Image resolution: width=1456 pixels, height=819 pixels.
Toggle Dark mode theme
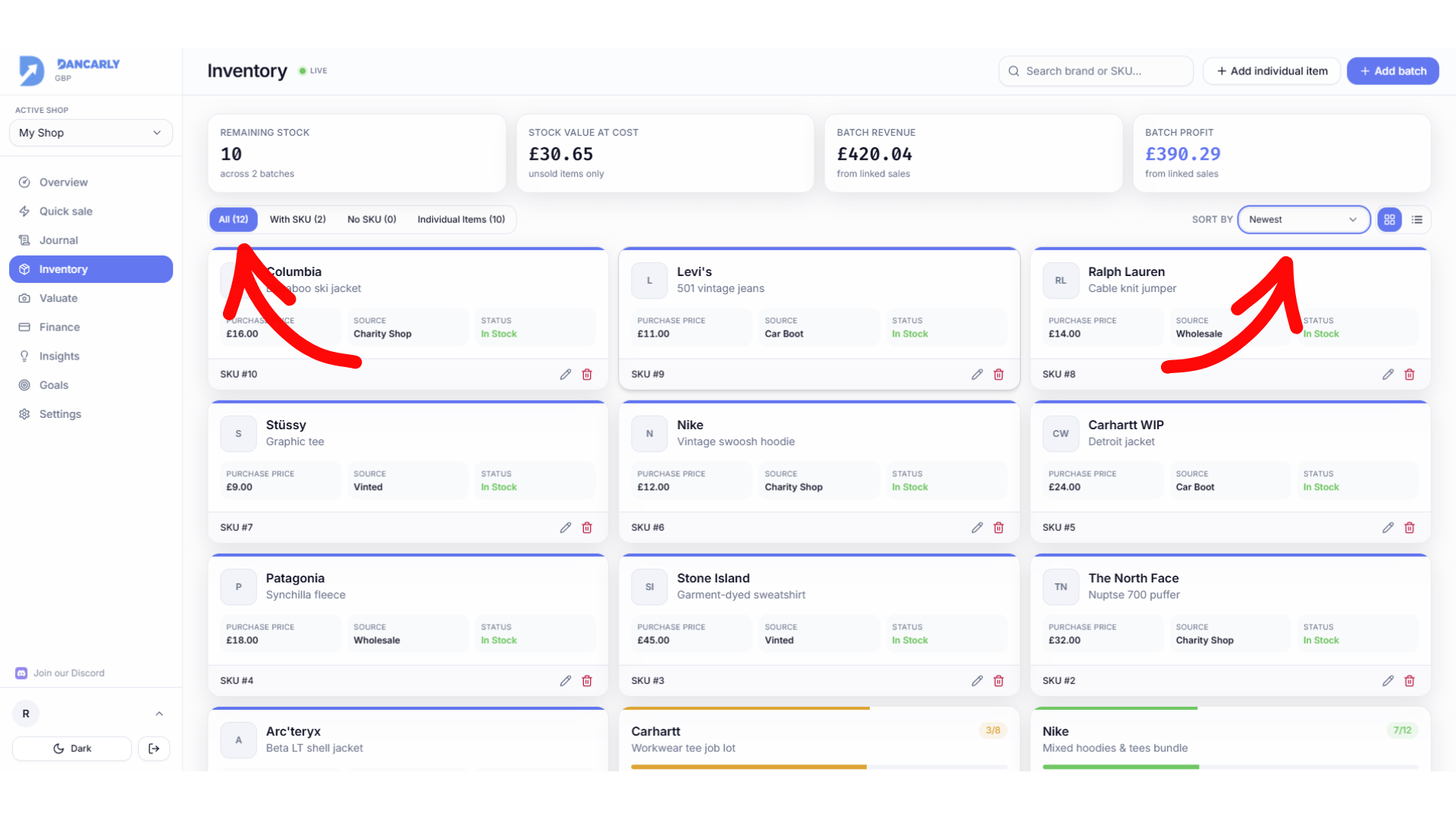(72, 748)
